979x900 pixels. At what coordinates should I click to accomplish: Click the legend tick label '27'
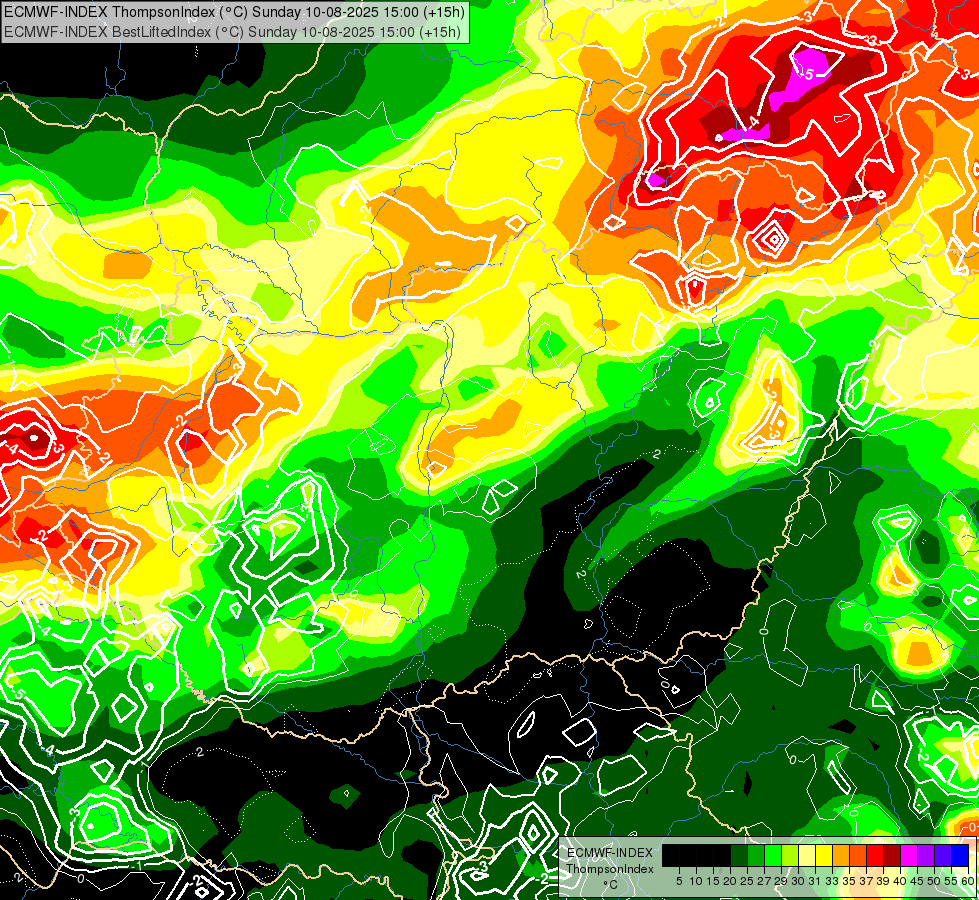click(x=764, y=881)
